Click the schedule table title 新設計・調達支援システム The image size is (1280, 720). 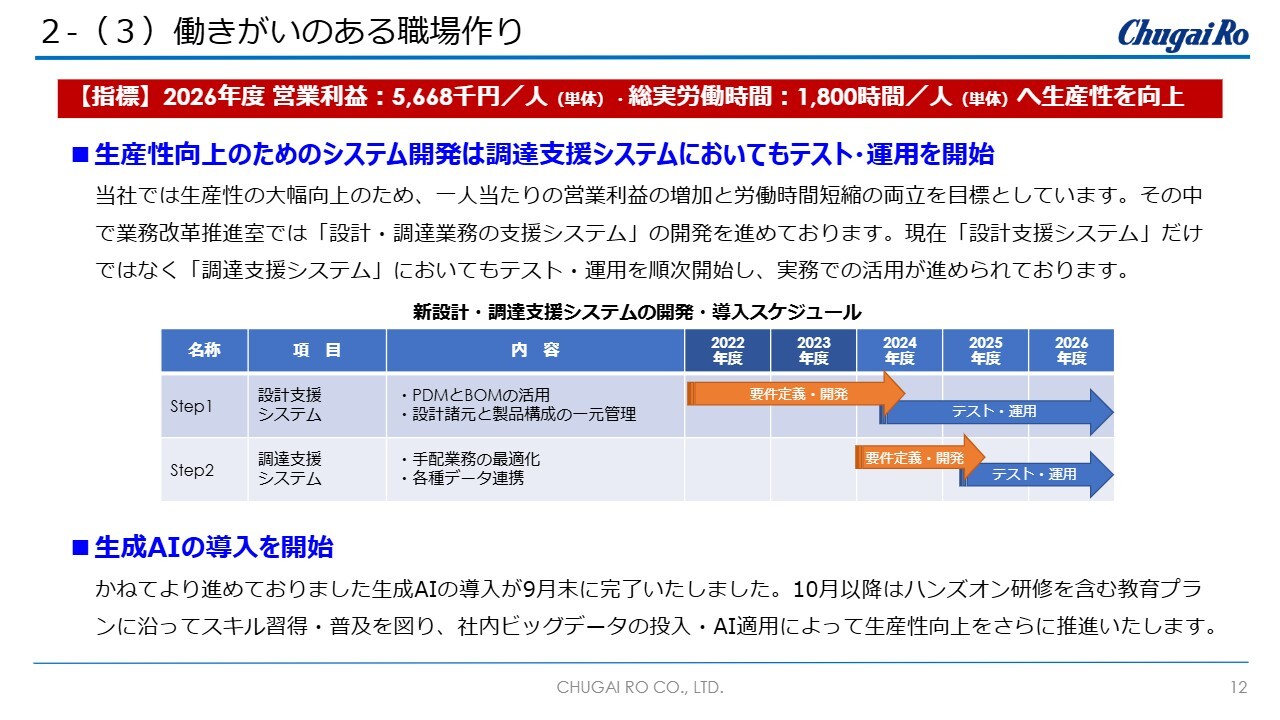pyautogui.click(x=637, y=312)
